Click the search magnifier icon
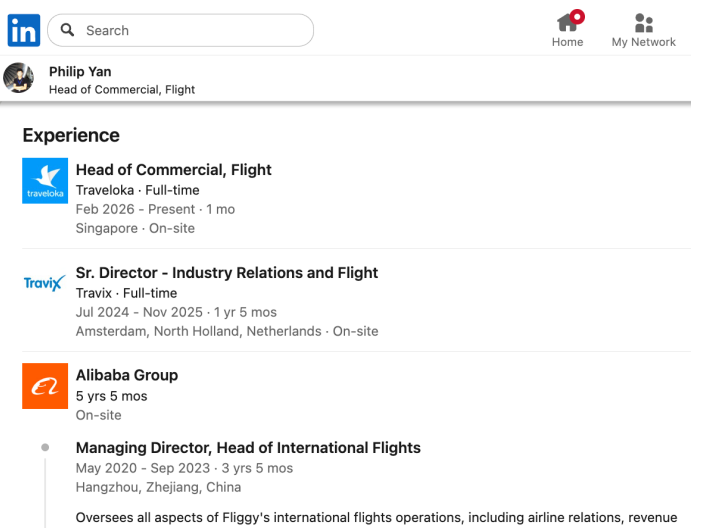 67,30
